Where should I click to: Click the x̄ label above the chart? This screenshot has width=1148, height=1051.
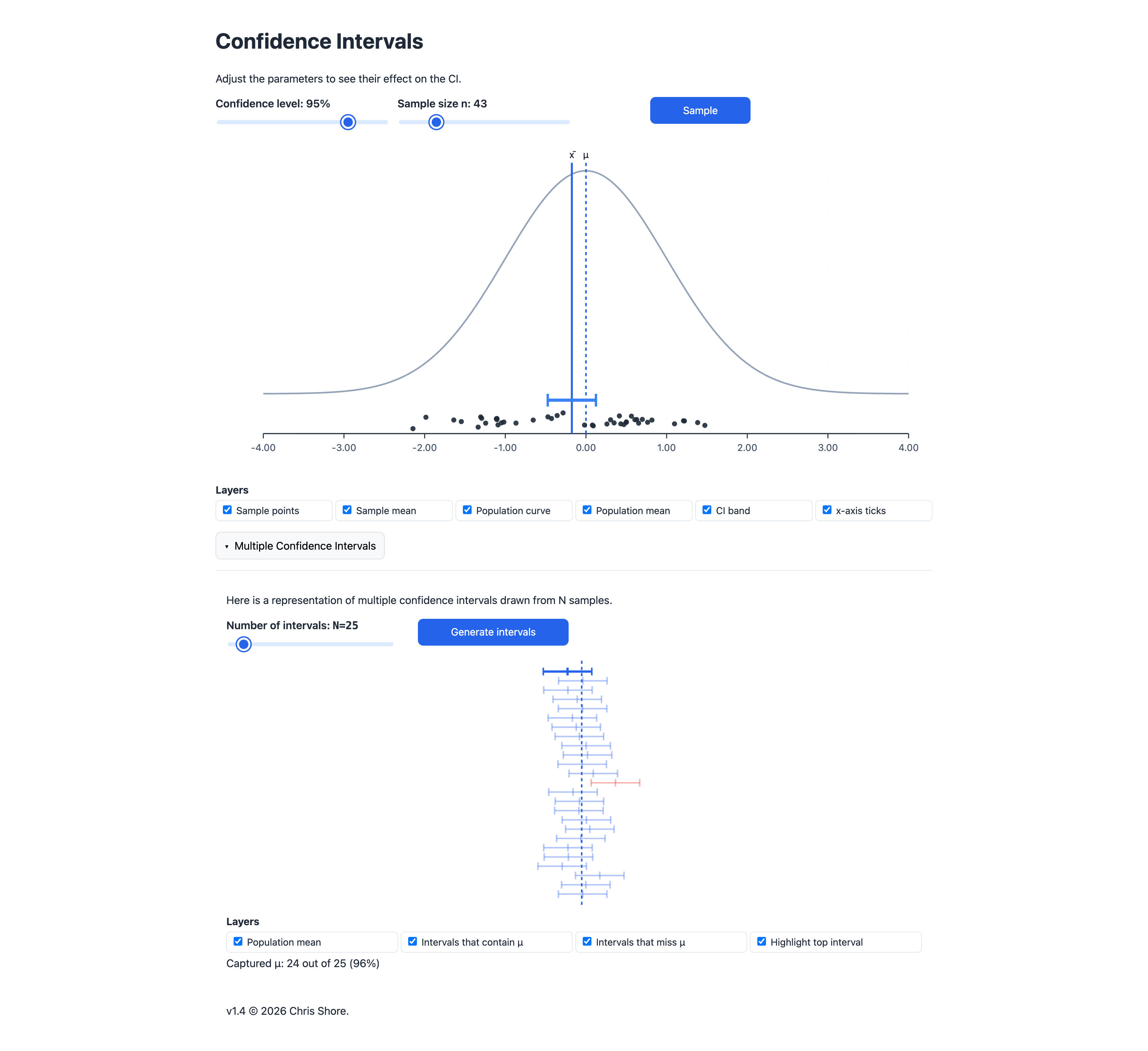click(x=572, y=155)
